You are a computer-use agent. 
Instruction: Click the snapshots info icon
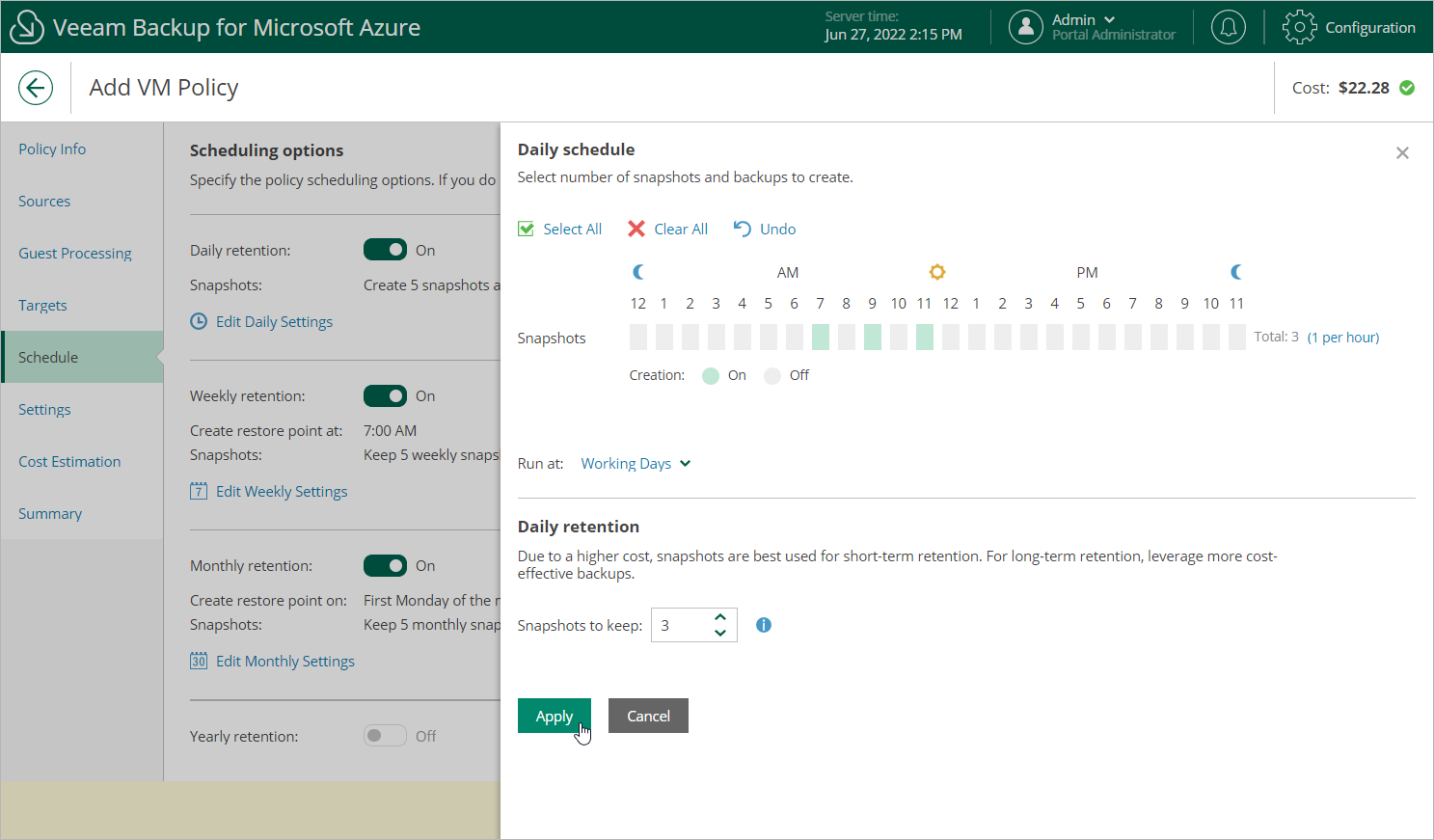click(x=764, y=625)
